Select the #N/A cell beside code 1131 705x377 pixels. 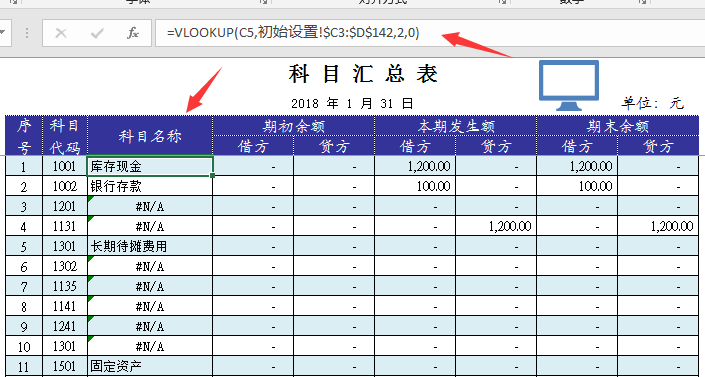(x=150, y=226)
